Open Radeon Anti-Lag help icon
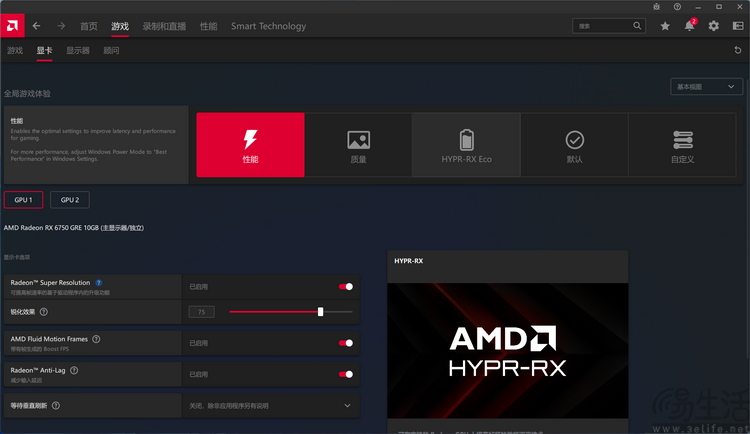This screenshot has width=750, height=434. (74, 370)
